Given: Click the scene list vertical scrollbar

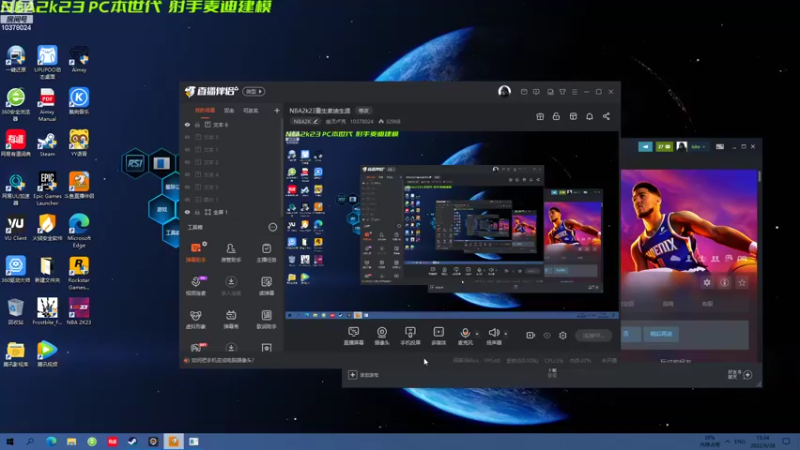Looking at the screenshot, I should 282,168.
